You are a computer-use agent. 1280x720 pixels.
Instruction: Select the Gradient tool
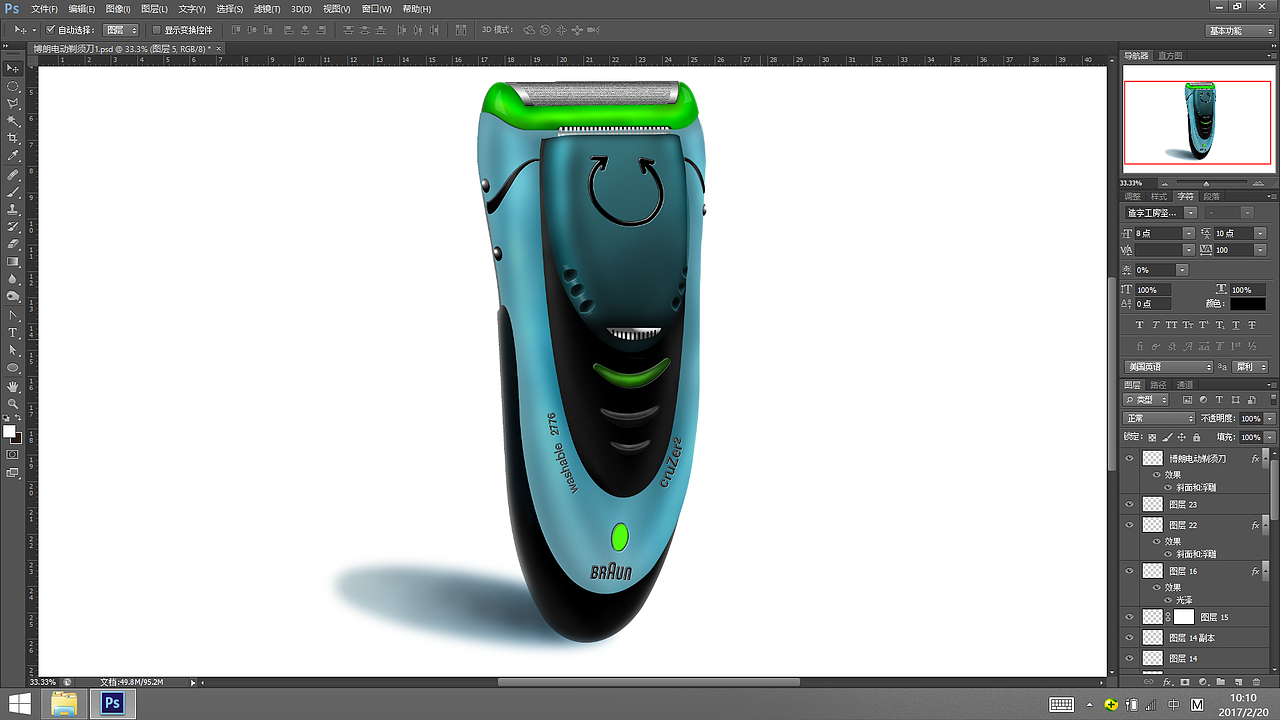click(13, 262)
